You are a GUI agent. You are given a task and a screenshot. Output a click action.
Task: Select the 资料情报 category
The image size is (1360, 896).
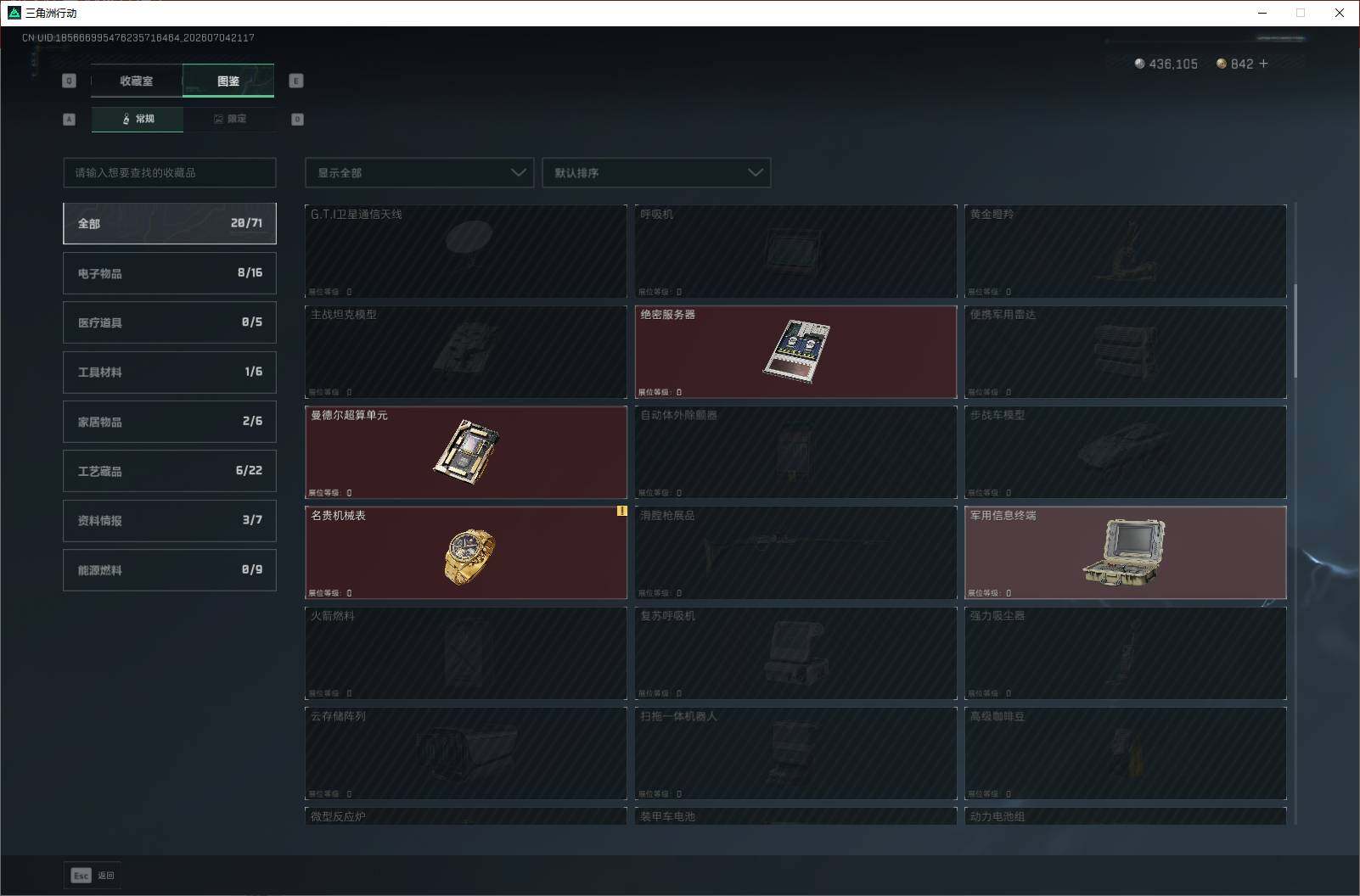(x=170, y=520)
